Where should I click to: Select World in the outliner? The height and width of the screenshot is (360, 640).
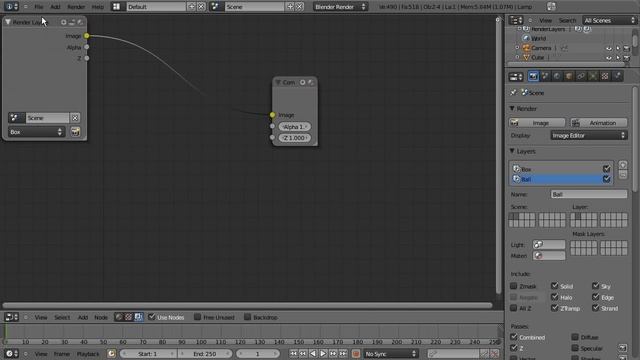(538, 38)
